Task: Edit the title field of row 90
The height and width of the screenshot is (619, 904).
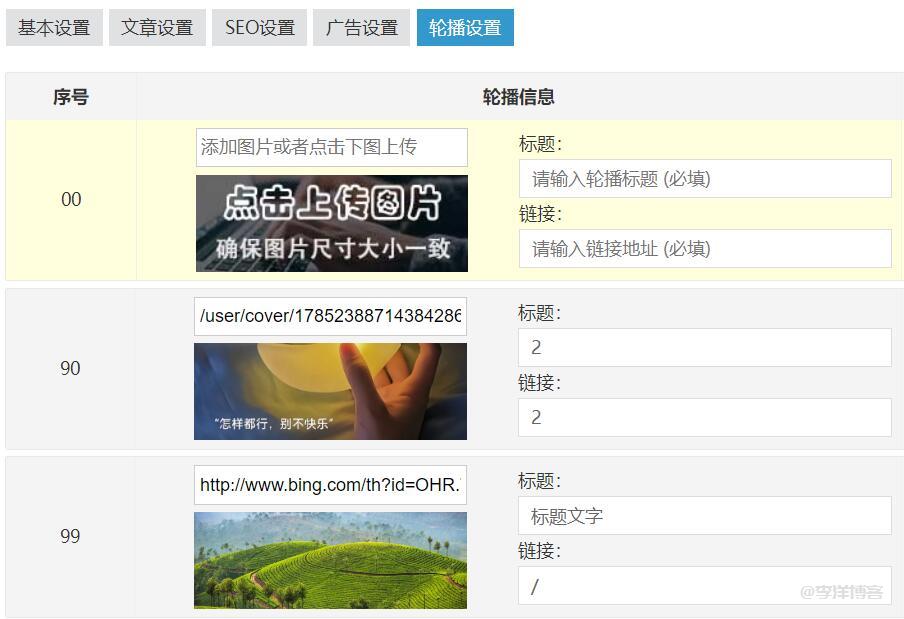Action: 704,347
